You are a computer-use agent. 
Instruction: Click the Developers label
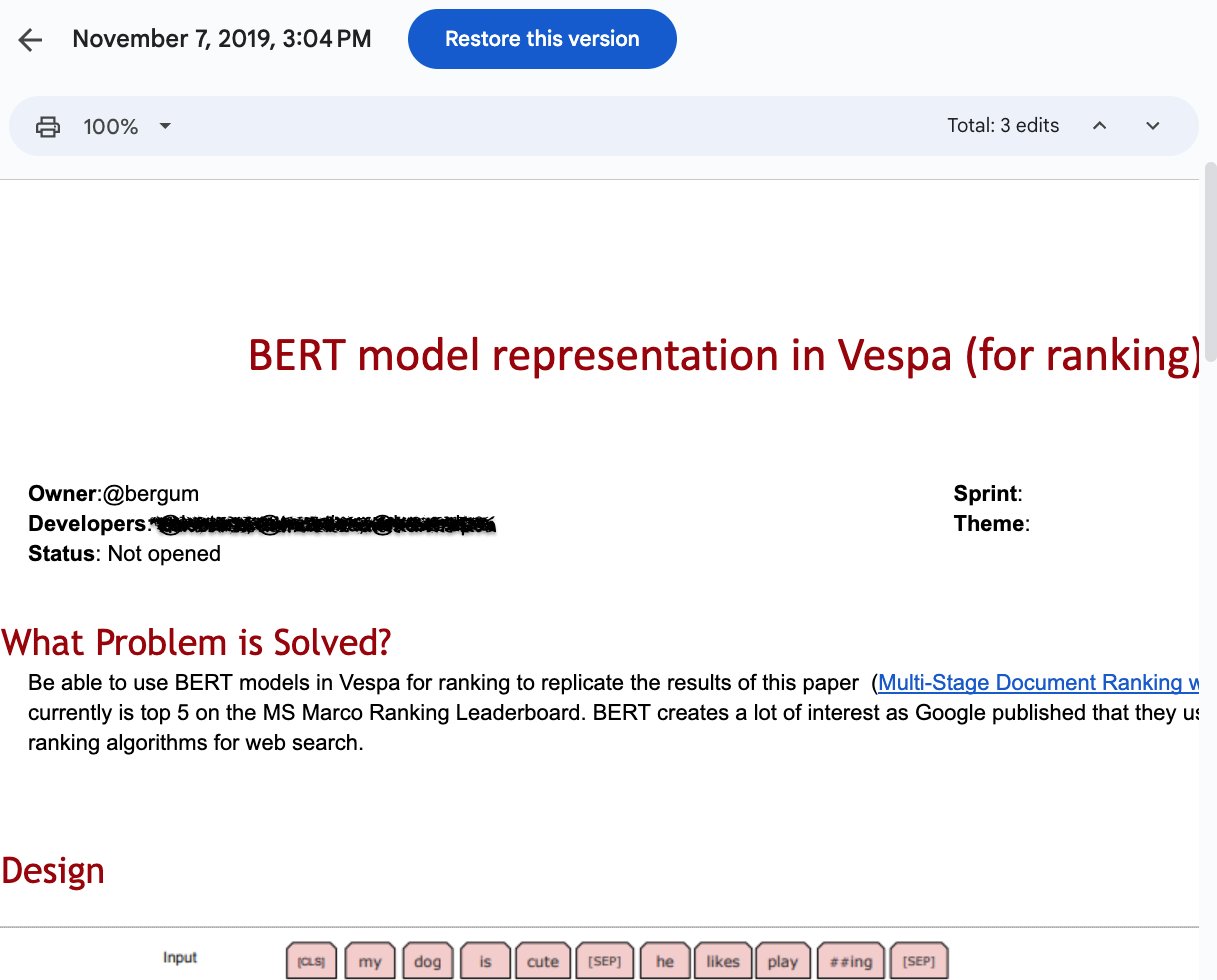point(88,524)
